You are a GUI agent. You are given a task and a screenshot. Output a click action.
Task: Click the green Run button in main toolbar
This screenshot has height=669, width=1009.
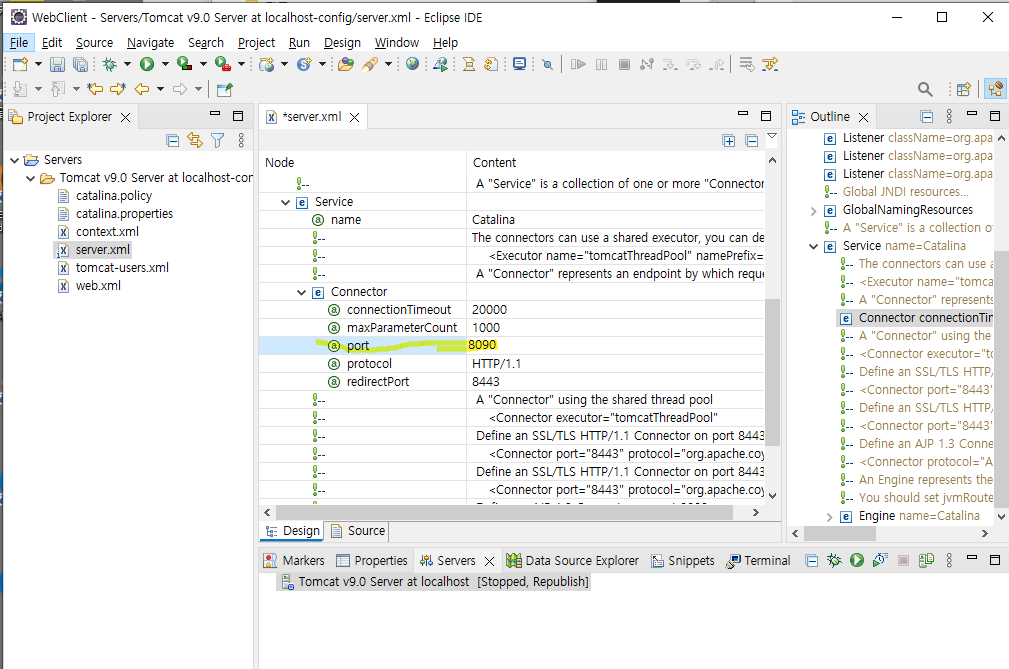click(147, 64)
